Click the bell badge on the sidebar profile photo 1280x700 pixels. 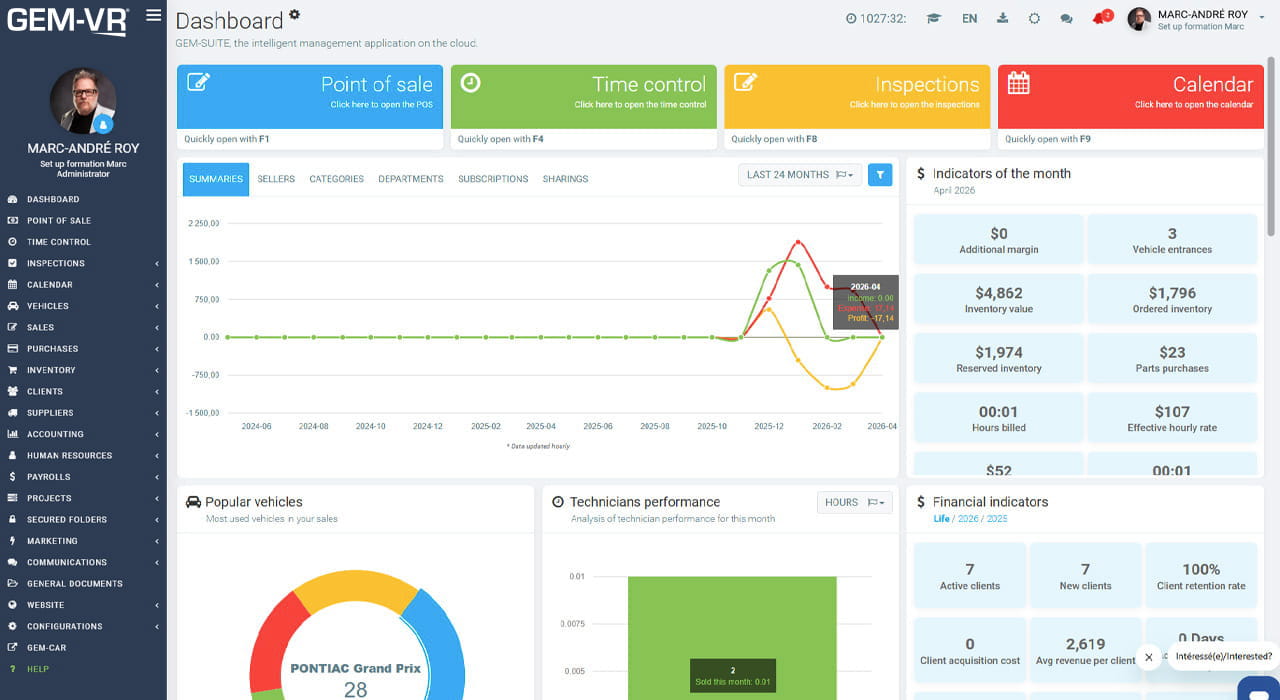point(102,125)
